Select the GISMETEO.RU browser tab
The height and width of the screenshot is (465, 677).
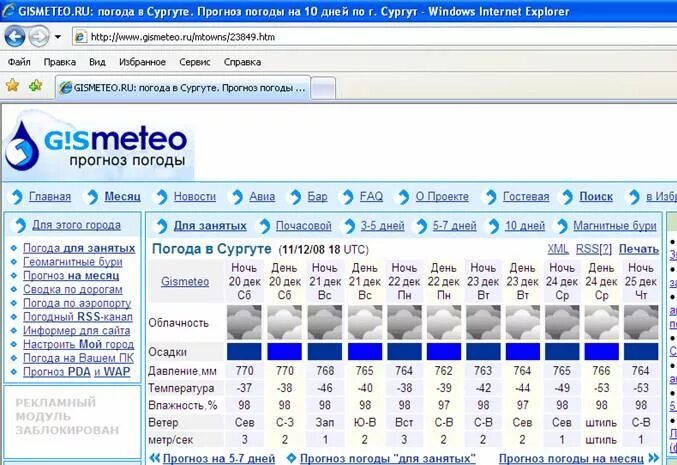click(183, 88)
